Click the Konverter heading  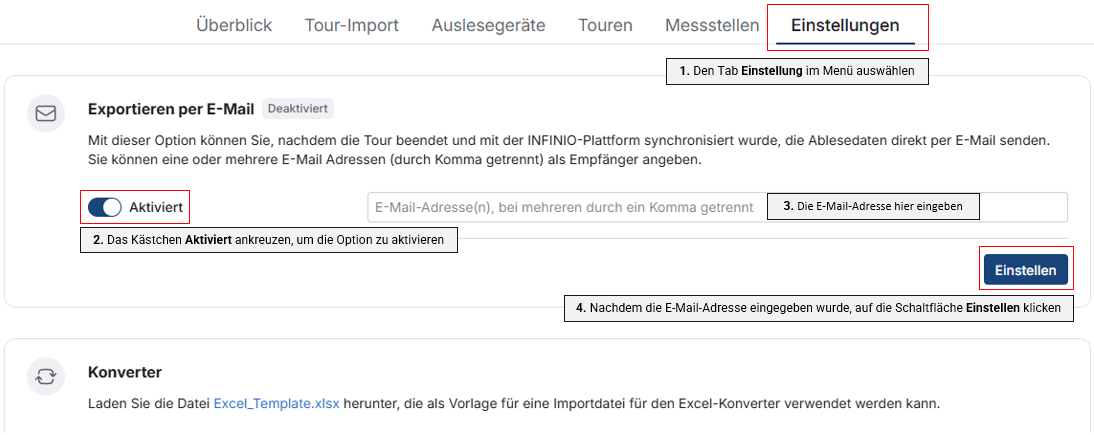coord(125,373)
